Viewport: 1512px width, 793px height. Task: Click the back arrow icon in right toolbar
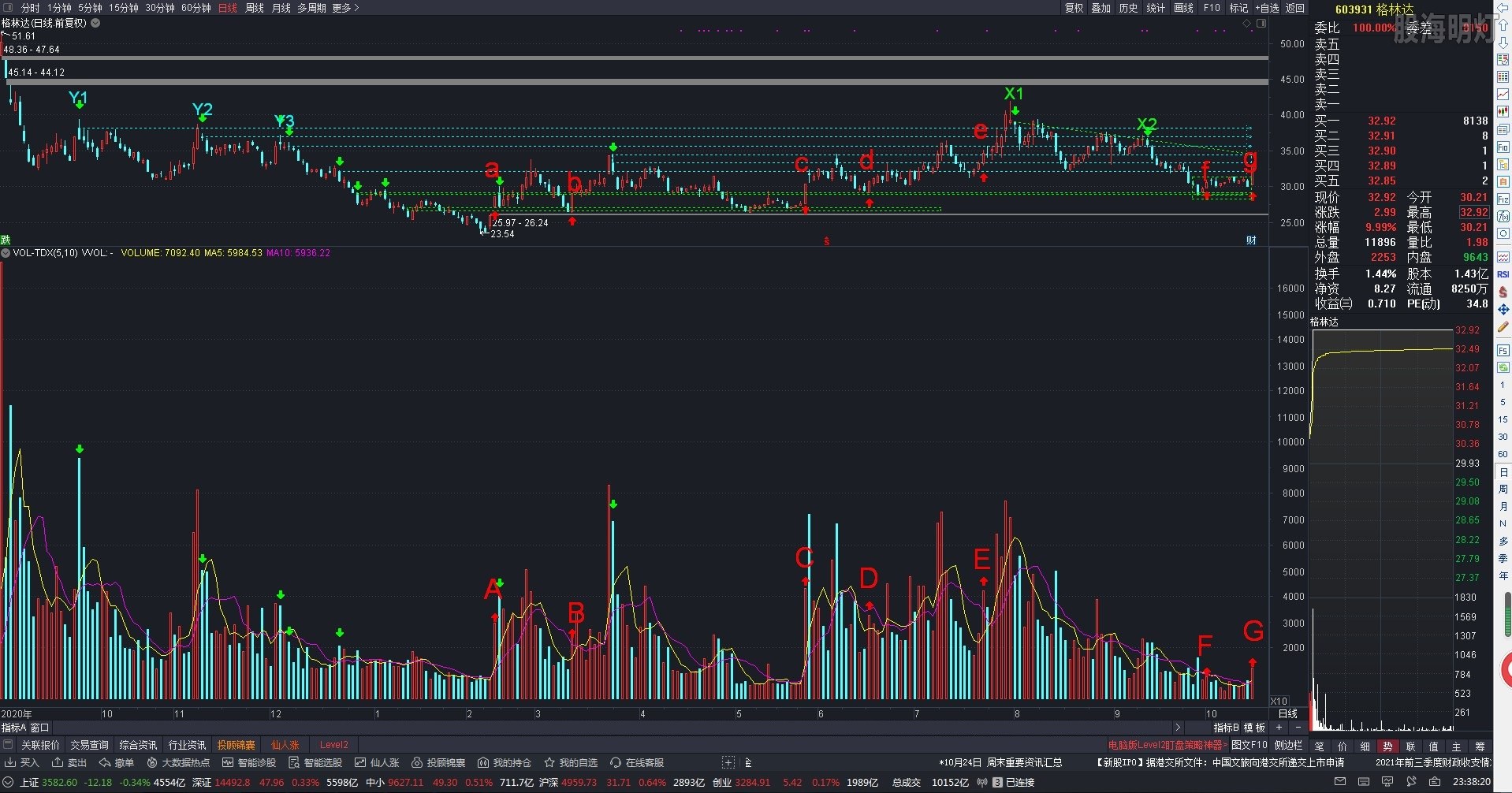[1503, 8]
